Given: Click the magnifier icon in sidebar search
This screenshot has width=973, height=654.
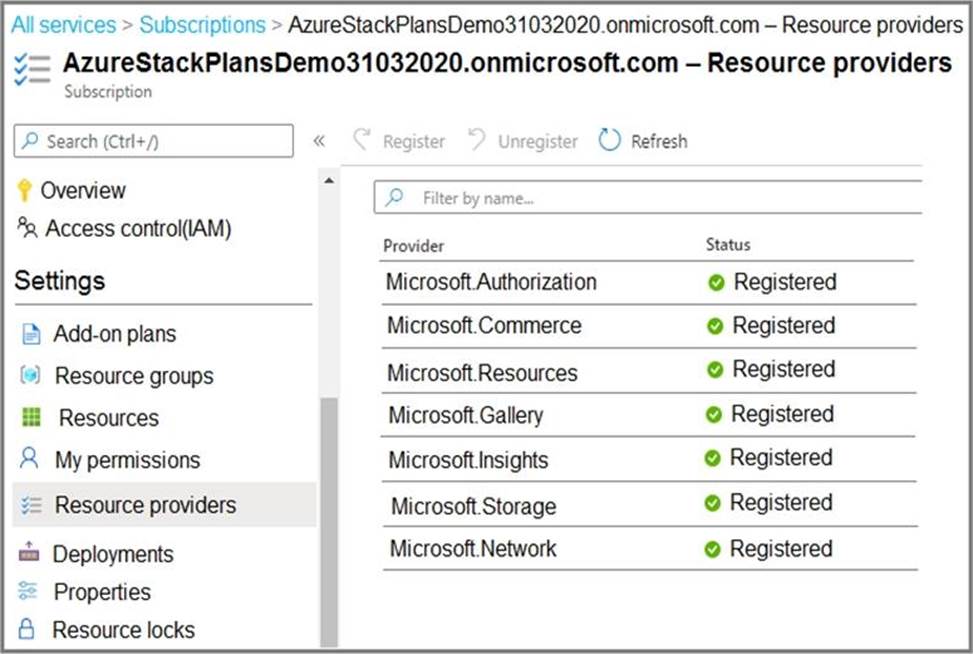Looking at the screenshot, I should pos(30,140).
